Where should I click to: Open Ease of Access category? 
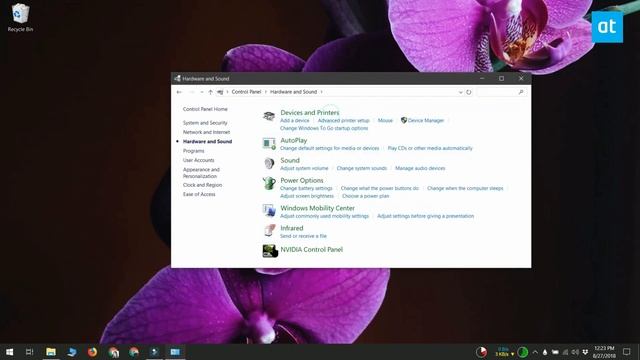tap(199, 195)
